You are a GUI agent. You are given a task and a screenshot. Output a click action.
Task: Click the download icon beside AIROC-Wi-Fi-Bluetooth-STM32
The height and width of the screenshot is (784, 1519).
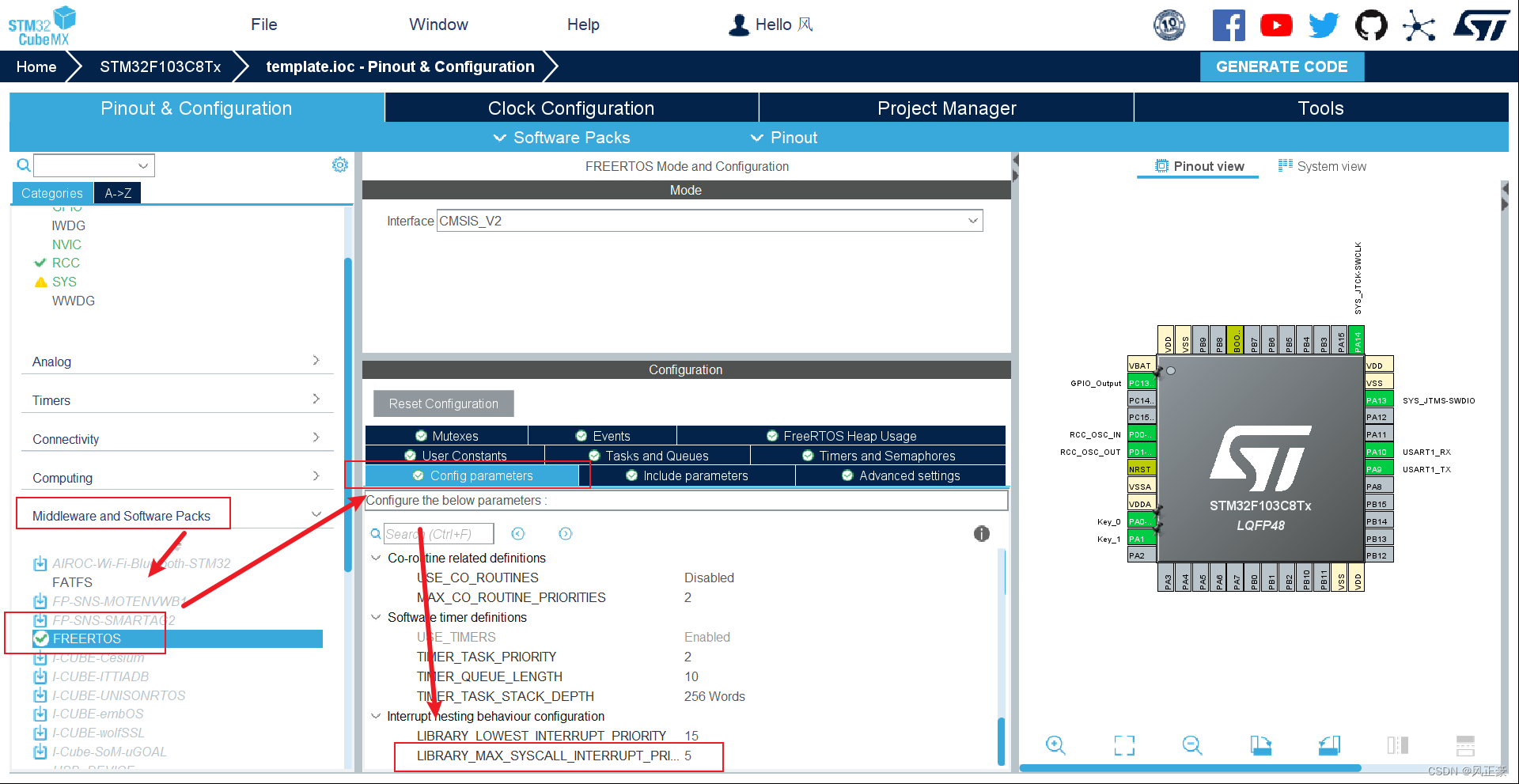pyautogui.click(x=40, y=563)
